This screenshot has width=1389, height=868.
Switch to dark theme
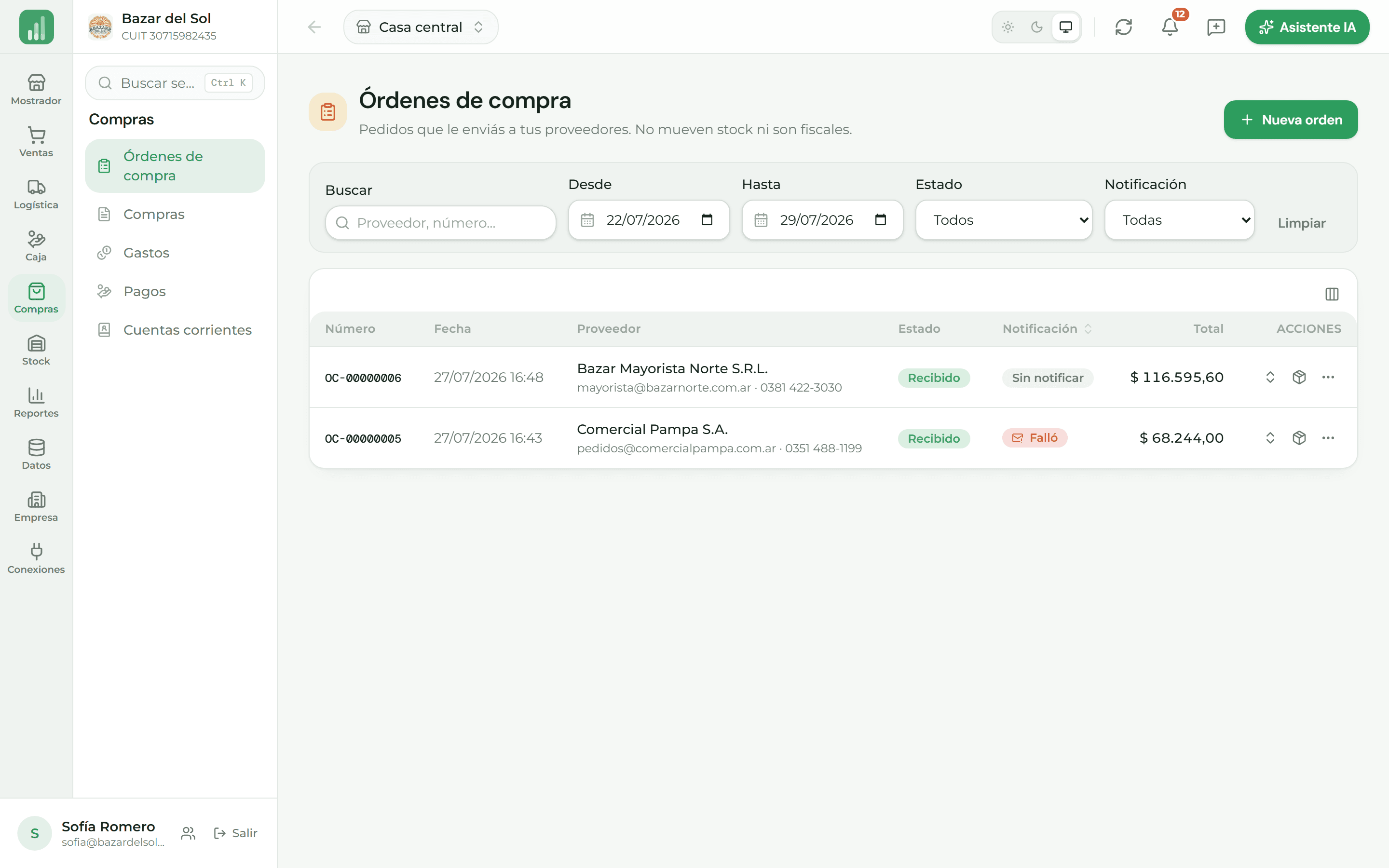point(1036,27)
